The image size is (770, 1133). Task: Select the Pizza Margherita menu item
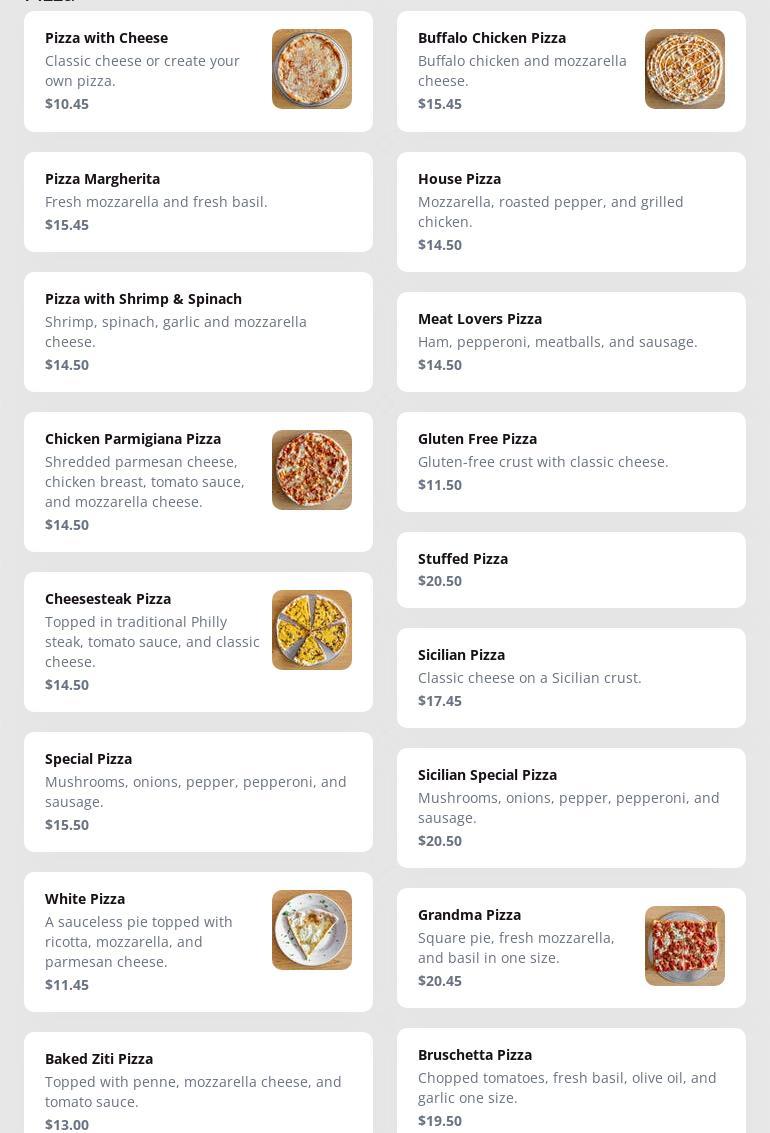coord(199,202)
